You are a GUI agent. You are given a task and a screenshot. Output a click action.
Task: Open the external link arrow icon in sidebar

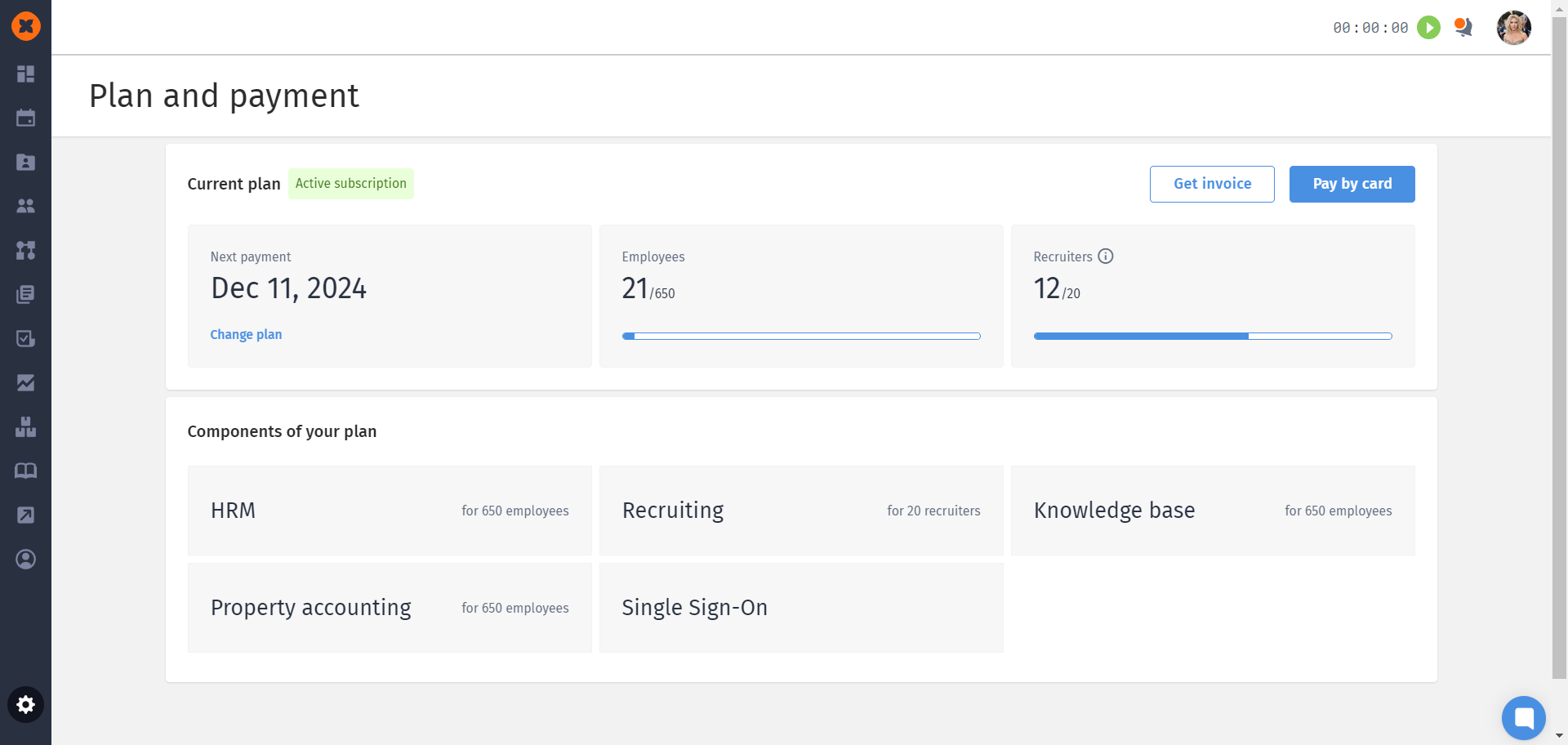[x=26, y=515]
